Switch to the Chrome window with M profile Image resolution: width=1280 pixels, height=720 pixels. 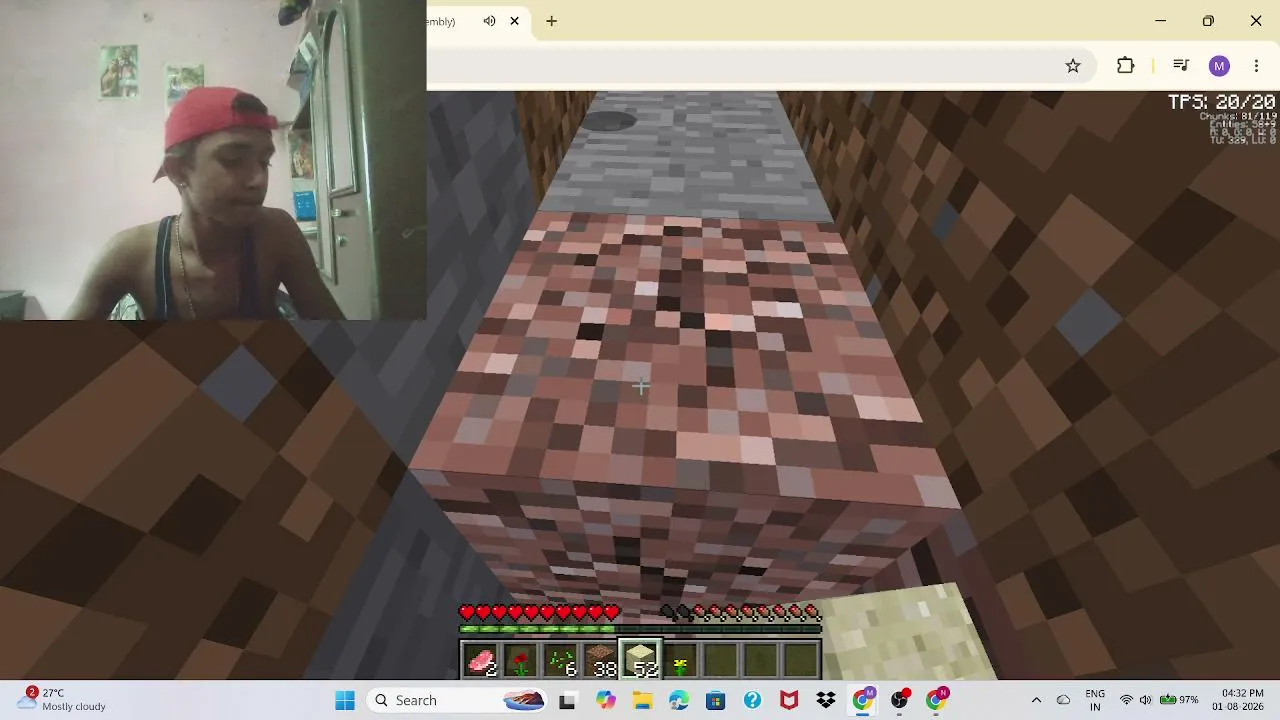point(862,700)
